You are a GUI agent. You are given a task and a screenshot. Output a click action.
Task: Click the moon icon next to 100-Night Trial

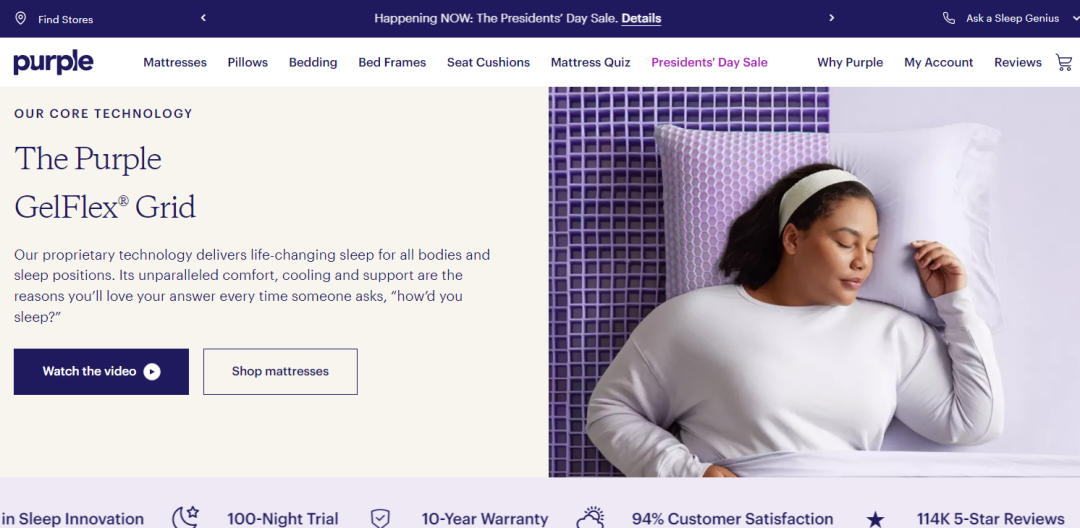pos(185,518)
